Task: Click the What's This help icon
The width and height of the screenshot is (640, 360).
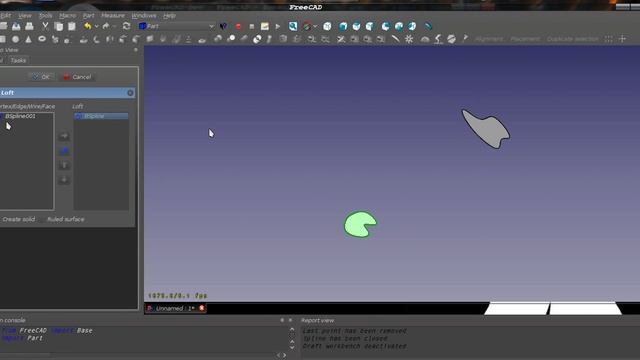Action: (x=223, y=26)
